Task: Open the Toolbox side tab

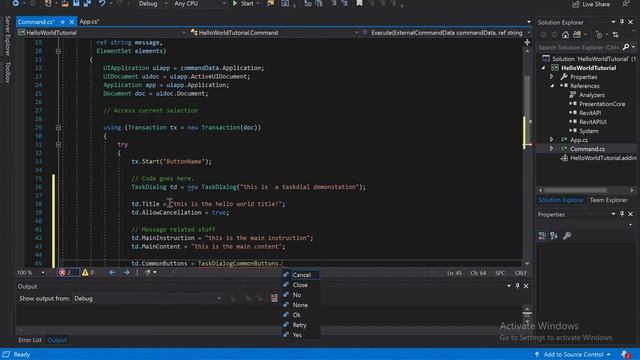Action: point(7,72)
